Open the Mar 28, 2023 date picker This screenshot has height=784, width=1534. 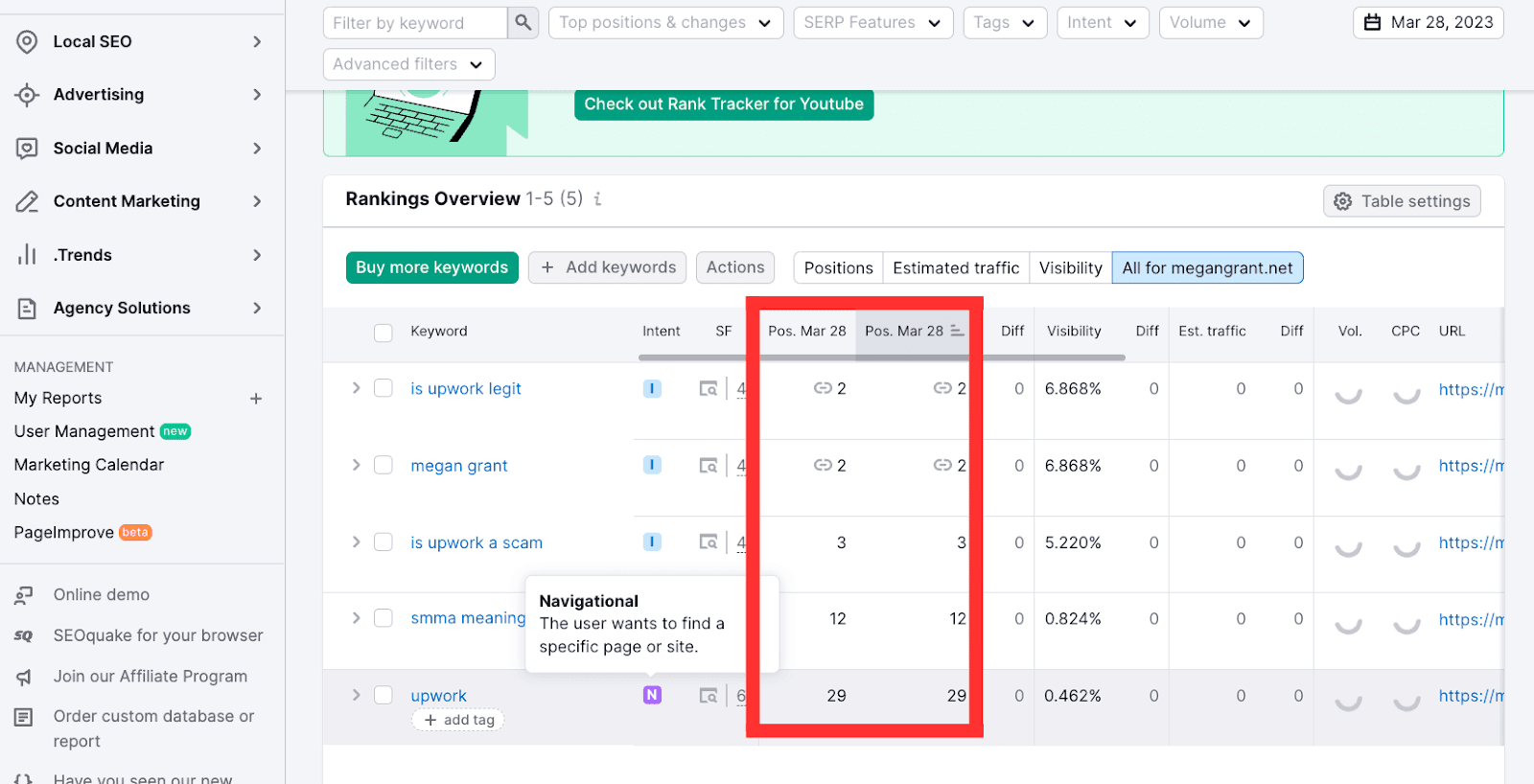coord(1428,22)
